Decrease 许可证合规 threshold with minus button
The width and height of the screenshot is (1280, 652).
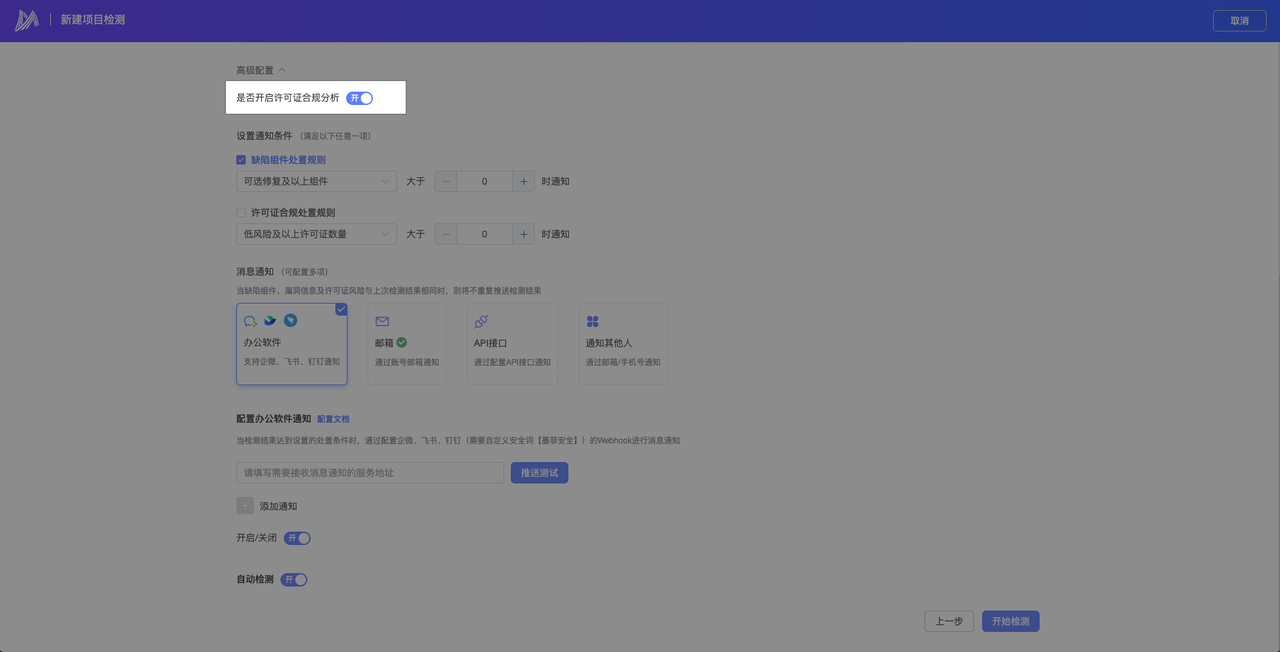445,234
